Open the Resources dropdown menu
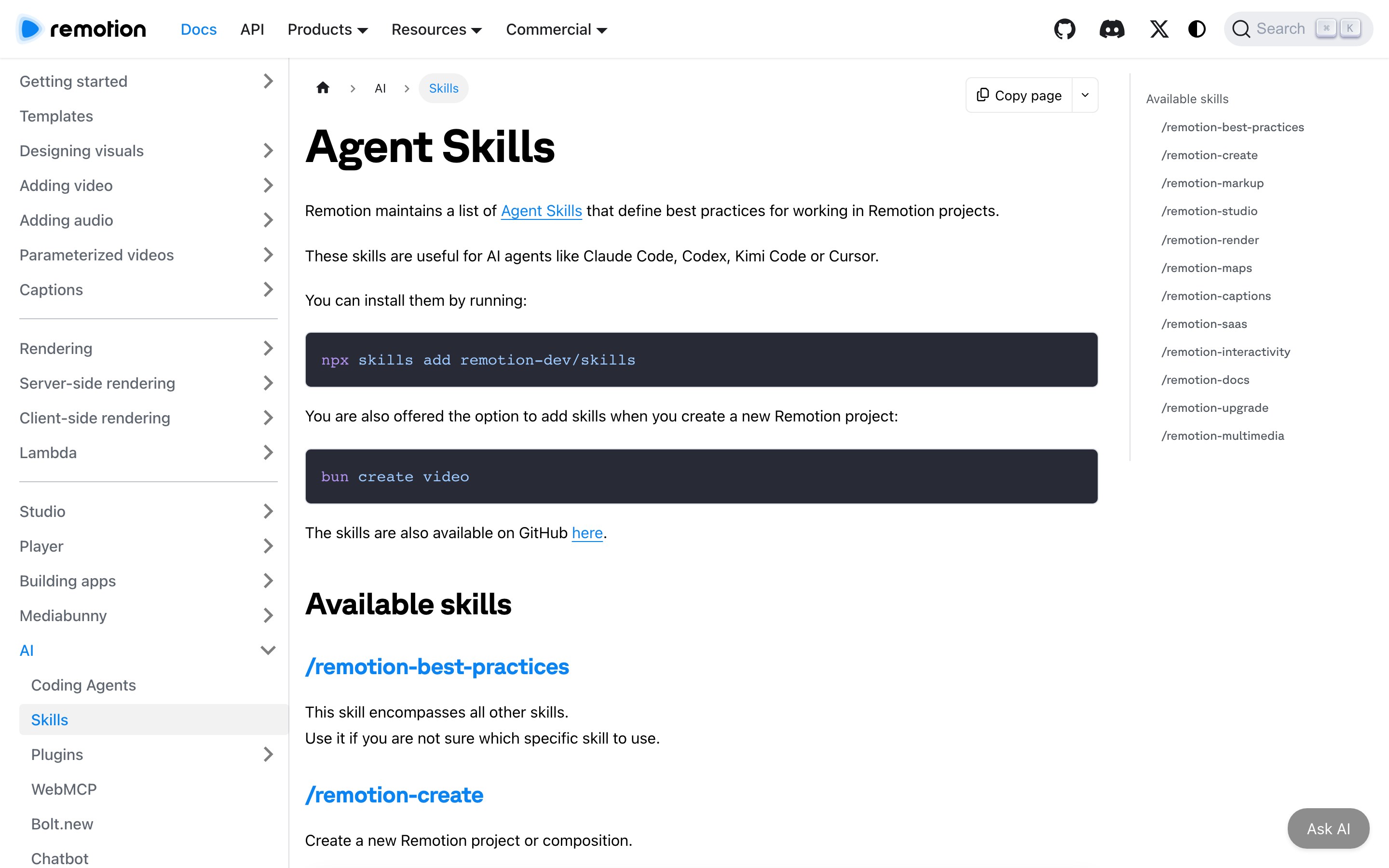This screenshot has height=868, width=1389. (436, 29)
